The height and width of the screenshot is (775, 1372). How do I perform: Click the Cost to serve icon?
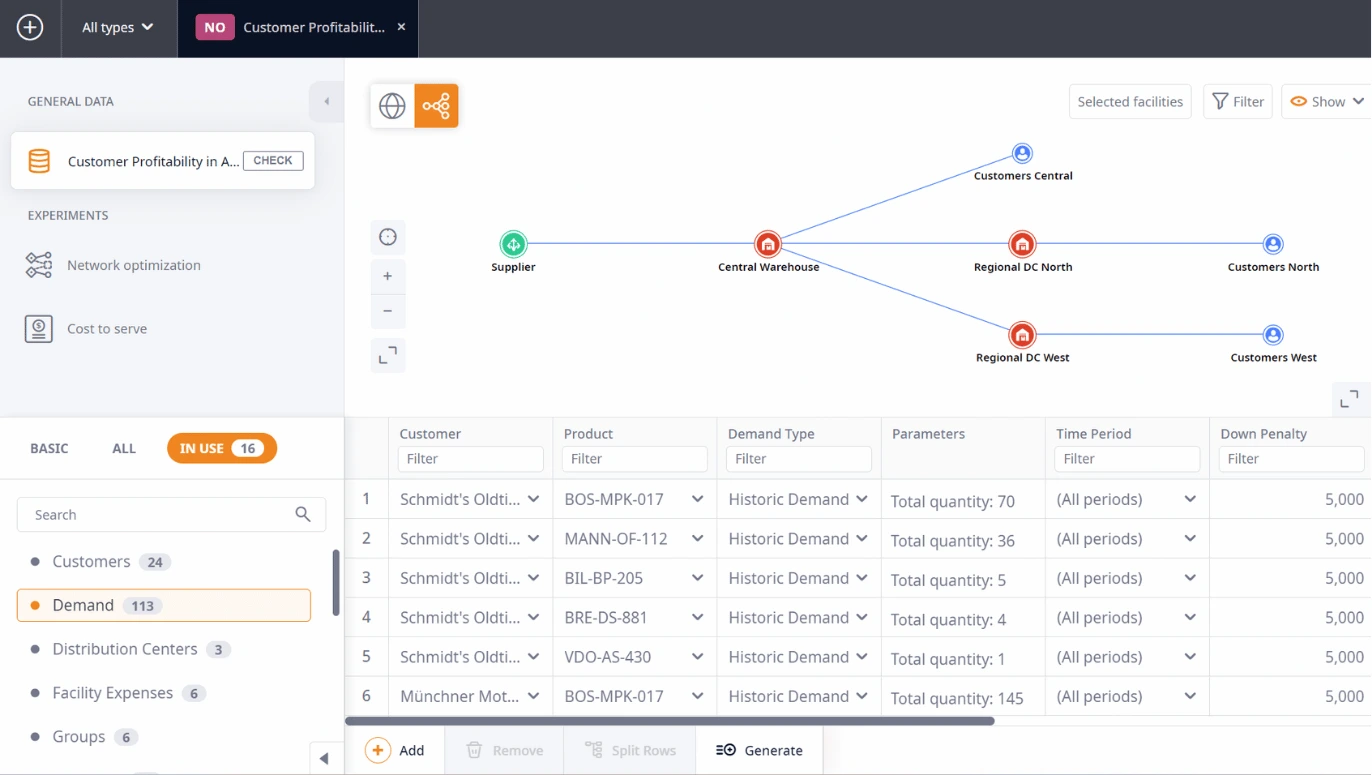38,328
